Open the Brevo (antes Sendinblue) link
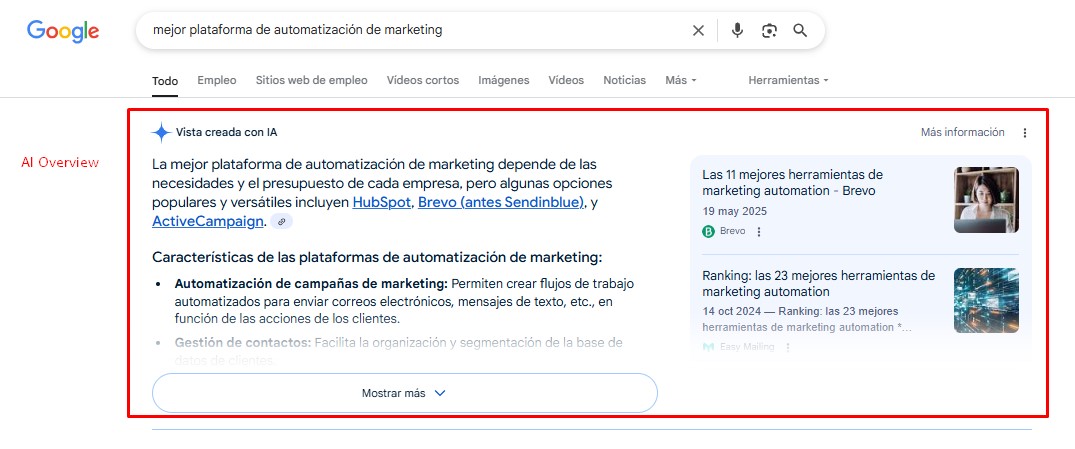The image size is (1075, 449). 501,203
